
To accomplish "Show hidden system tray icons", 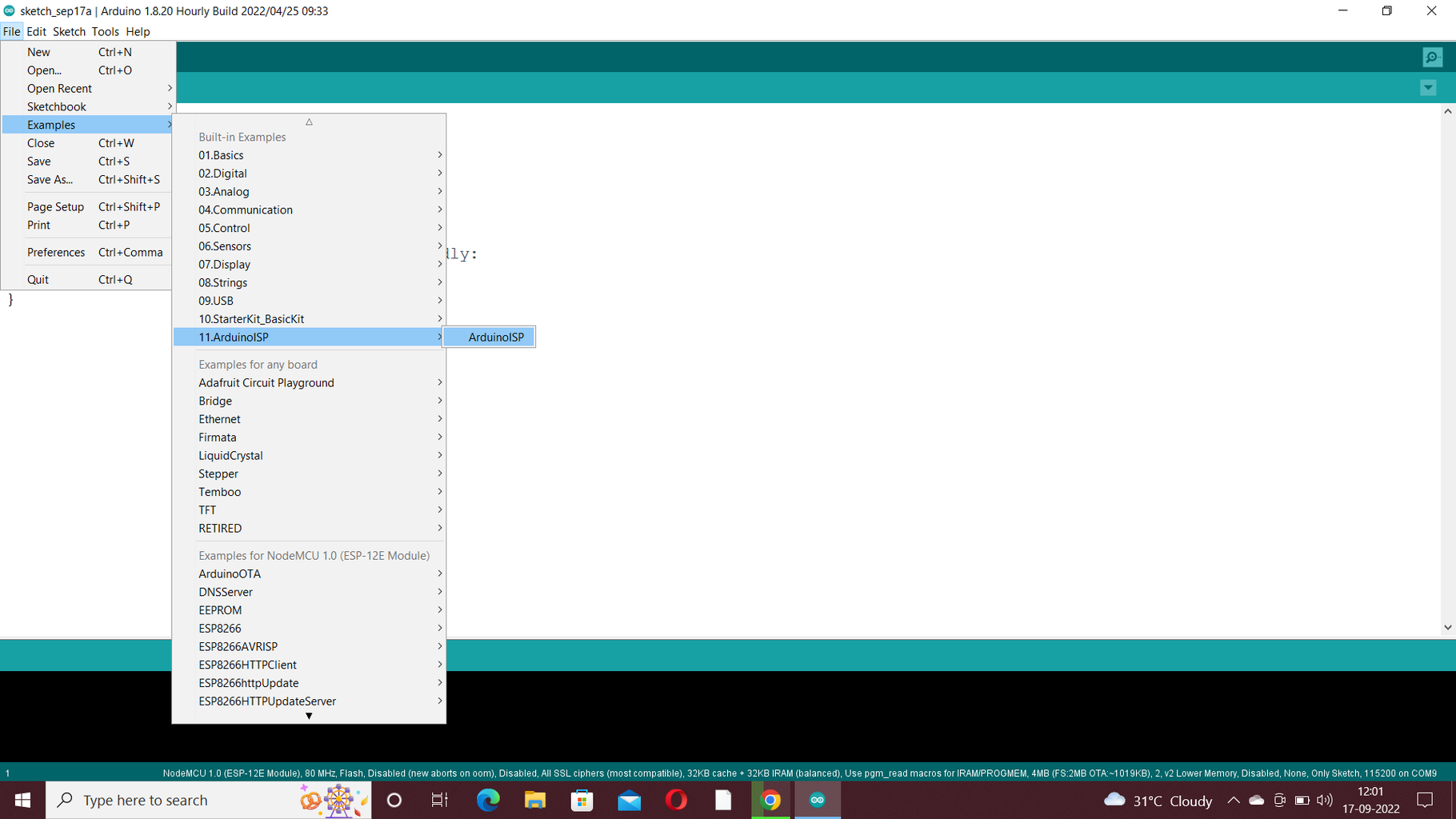I will [1234, 800].
